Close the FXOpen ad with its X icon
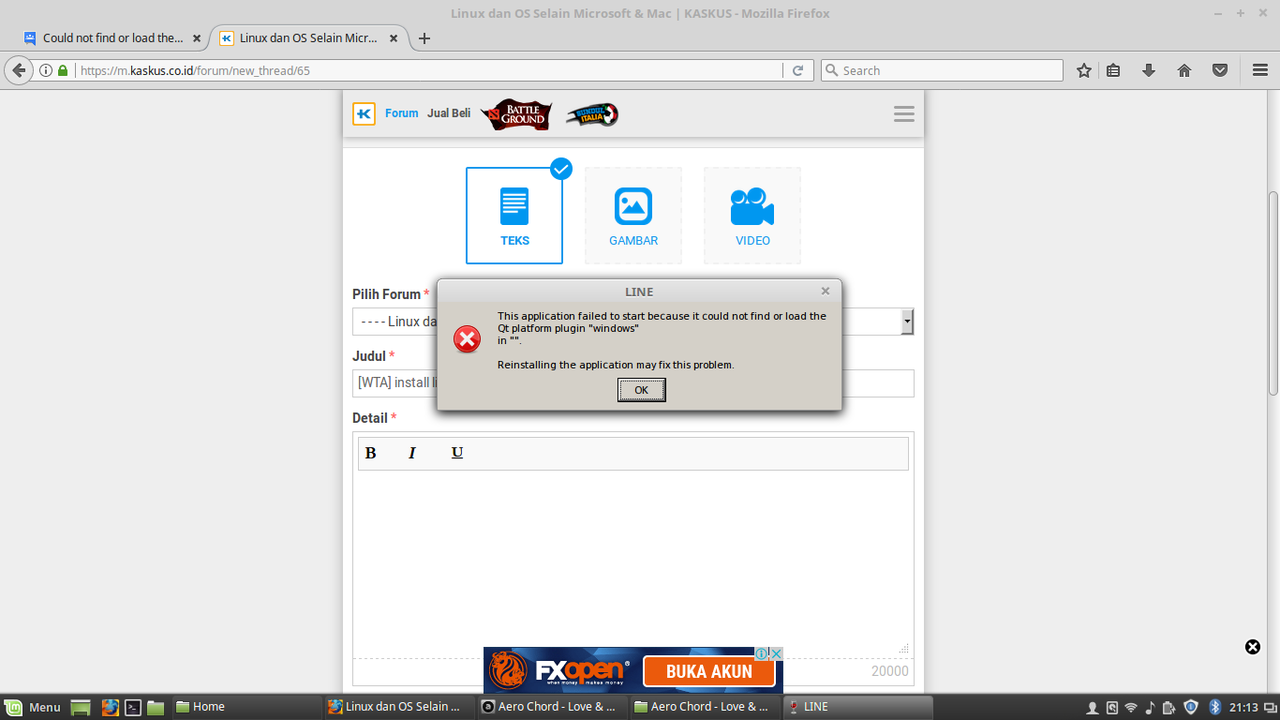Screen dimensions: 1280x720 pyautogui.click(x=775, y=653)
